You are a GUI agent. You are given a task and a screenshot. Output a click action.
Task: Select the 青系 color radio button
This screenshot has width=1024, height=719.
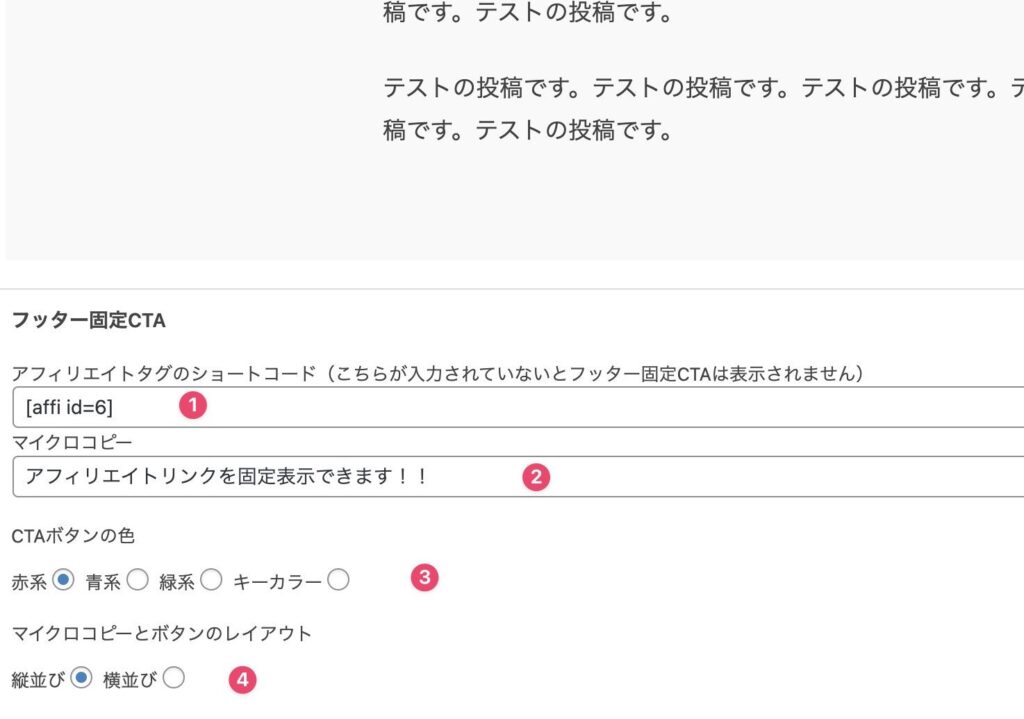[138, 579]
